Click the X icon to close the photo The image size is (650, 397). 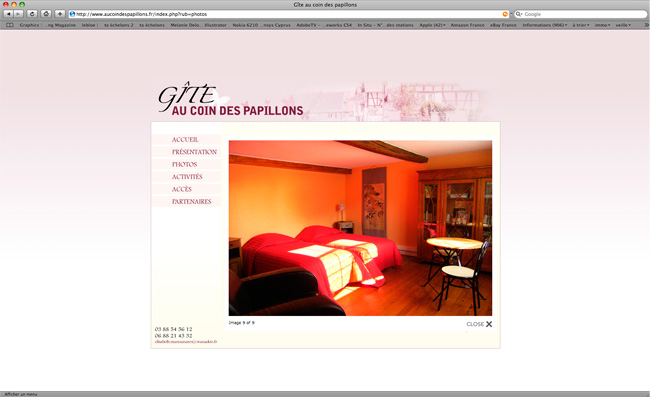click(489, 324)
